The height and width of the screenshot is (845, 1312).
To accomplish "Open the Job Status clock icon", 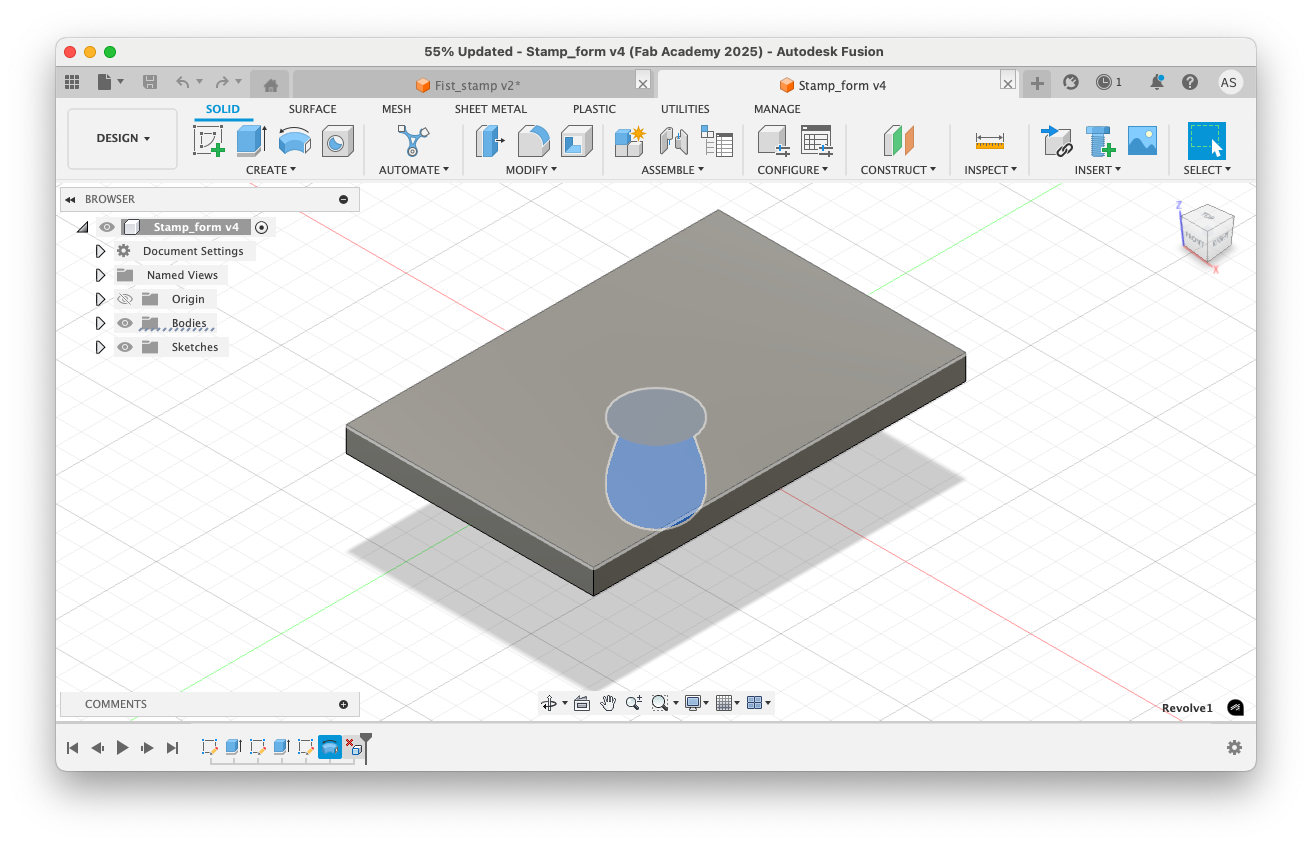I will tap(1103, 82).
